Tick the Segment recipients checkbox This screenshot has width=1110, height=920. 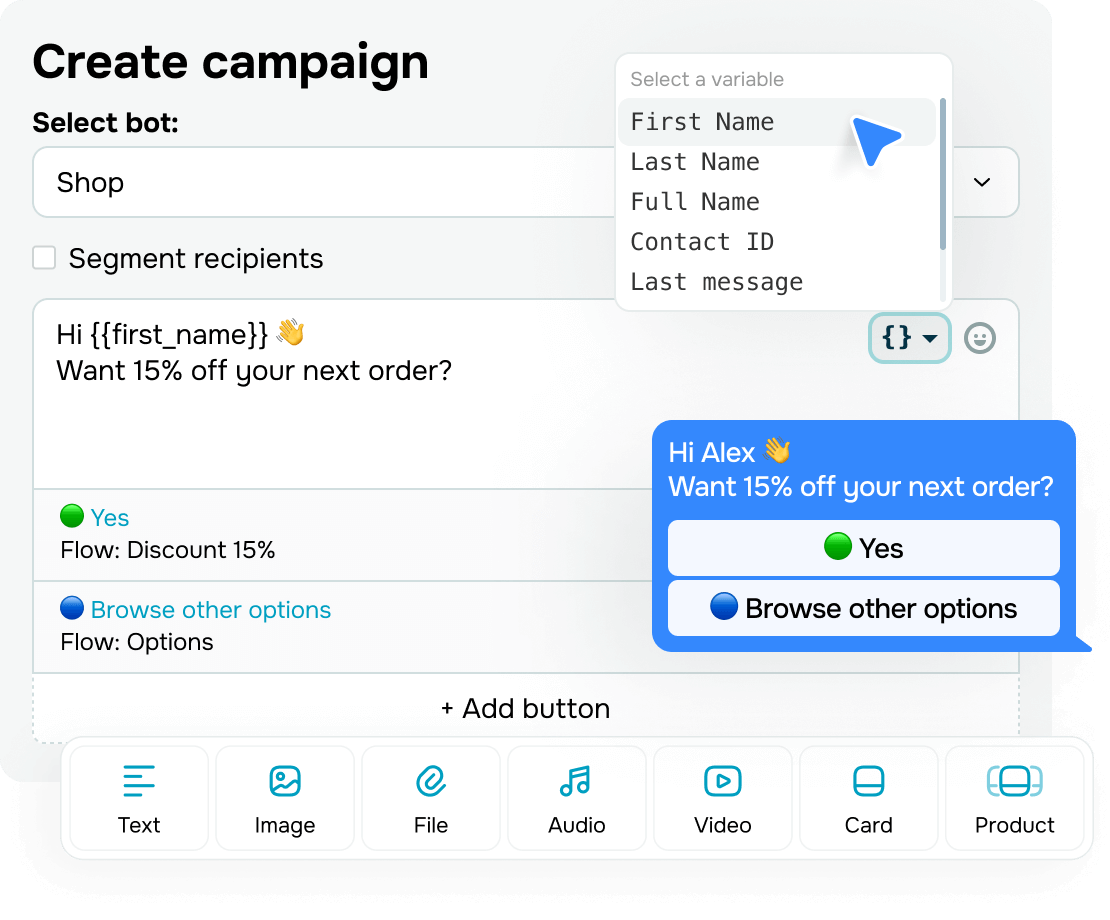pyautogui.click(x=44, y=258)
